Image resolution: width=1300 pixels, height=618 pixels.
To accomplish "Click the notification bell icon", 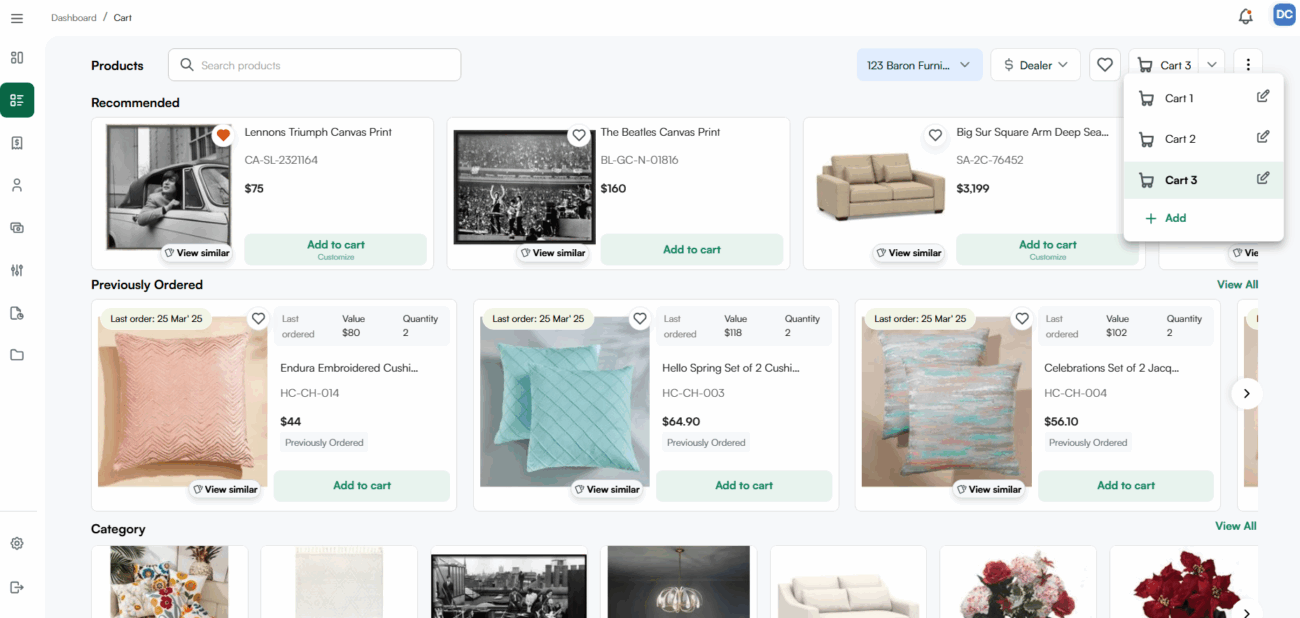I will 1245,16.
